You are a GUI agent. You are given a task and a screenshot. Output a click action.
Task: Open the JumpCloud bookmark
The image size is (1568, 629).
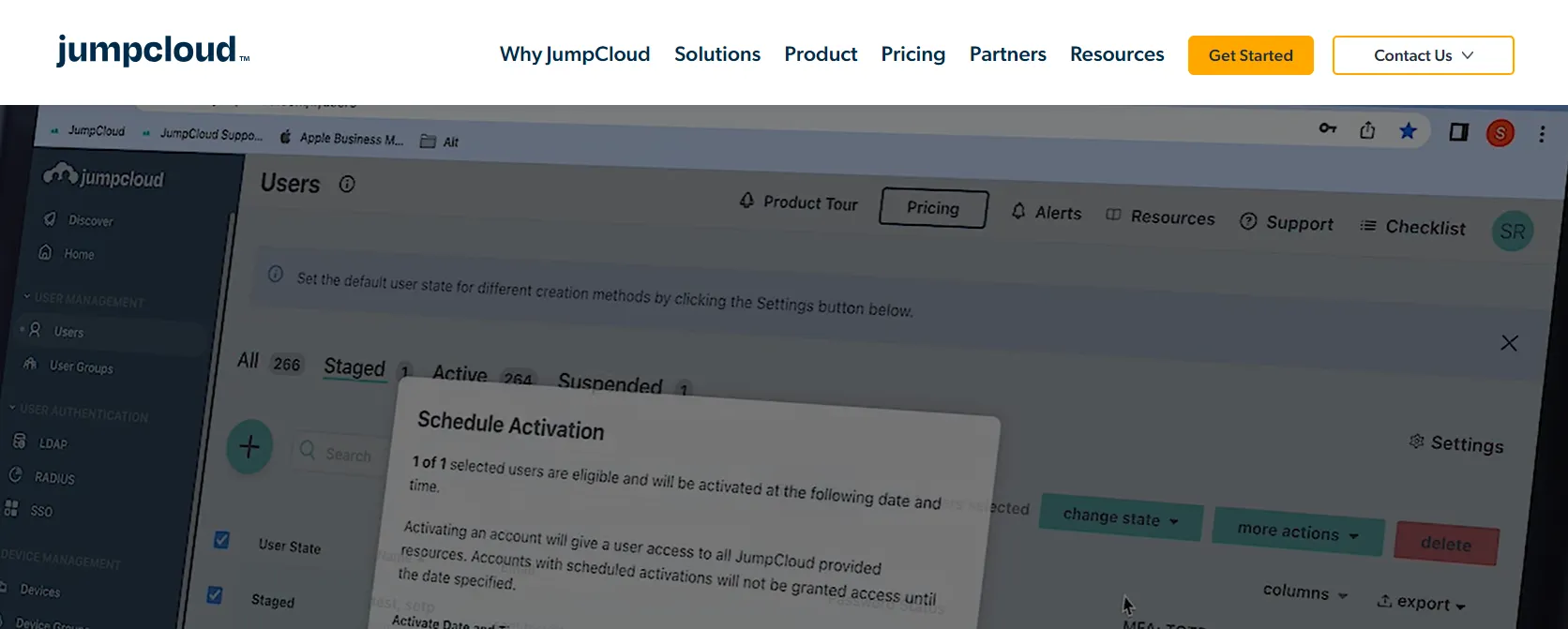click(88, 131)
